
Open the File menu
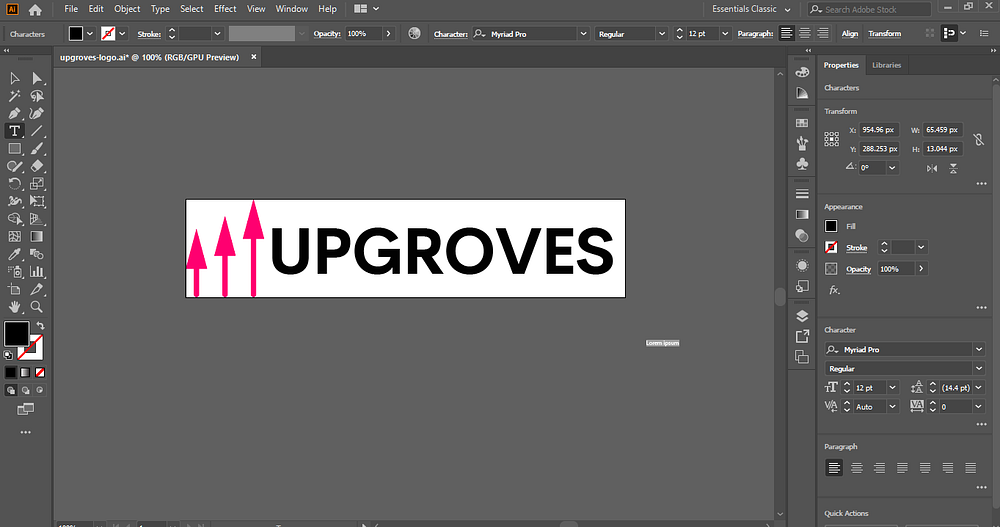coord(71,9)
